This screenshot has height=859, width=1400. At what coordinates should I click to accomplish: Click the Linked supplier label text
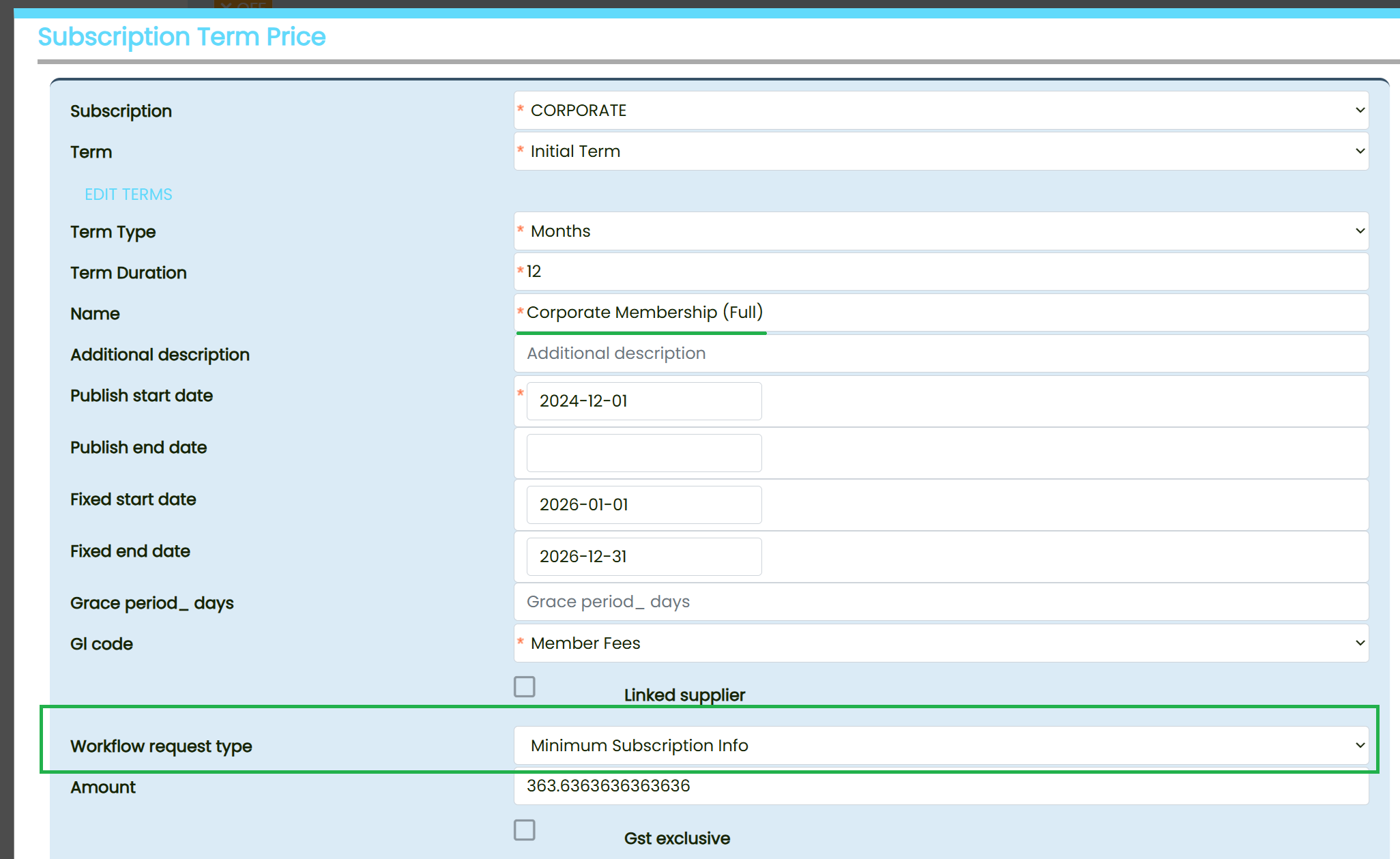[684, 695]
